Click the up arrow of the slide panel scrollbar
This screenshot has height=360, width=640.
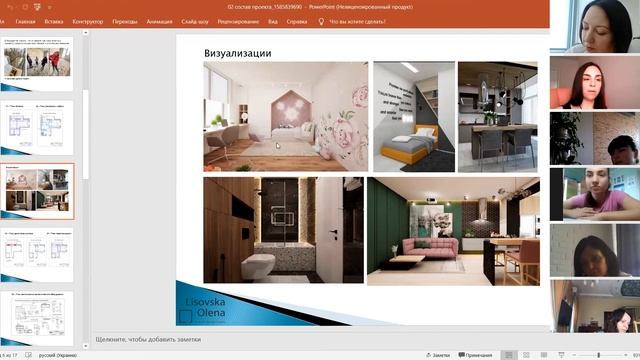click(x=85, y=33)
